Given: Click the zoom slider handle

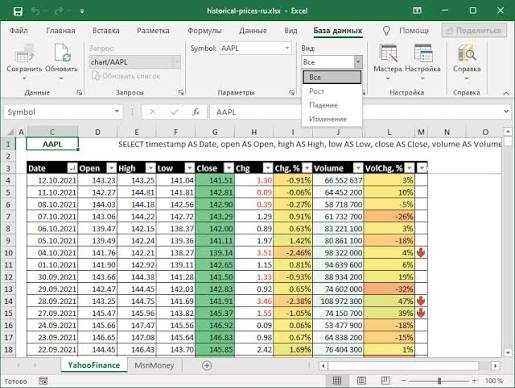Looking at the screenshot, I should tap(439, 380).
